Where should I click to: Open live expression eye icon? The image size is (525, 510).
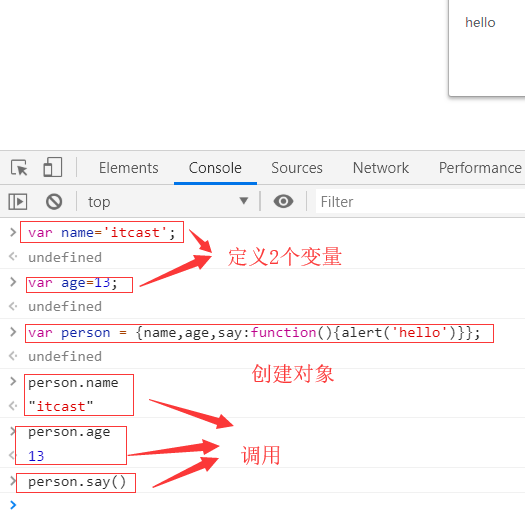click(283, 201)
